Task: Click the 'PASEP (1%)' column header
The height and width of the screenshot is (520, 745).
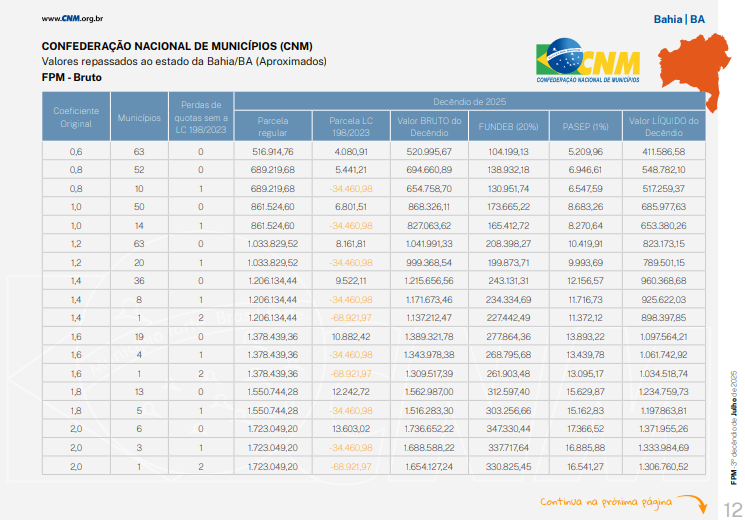Action: [x=585, y=126]
